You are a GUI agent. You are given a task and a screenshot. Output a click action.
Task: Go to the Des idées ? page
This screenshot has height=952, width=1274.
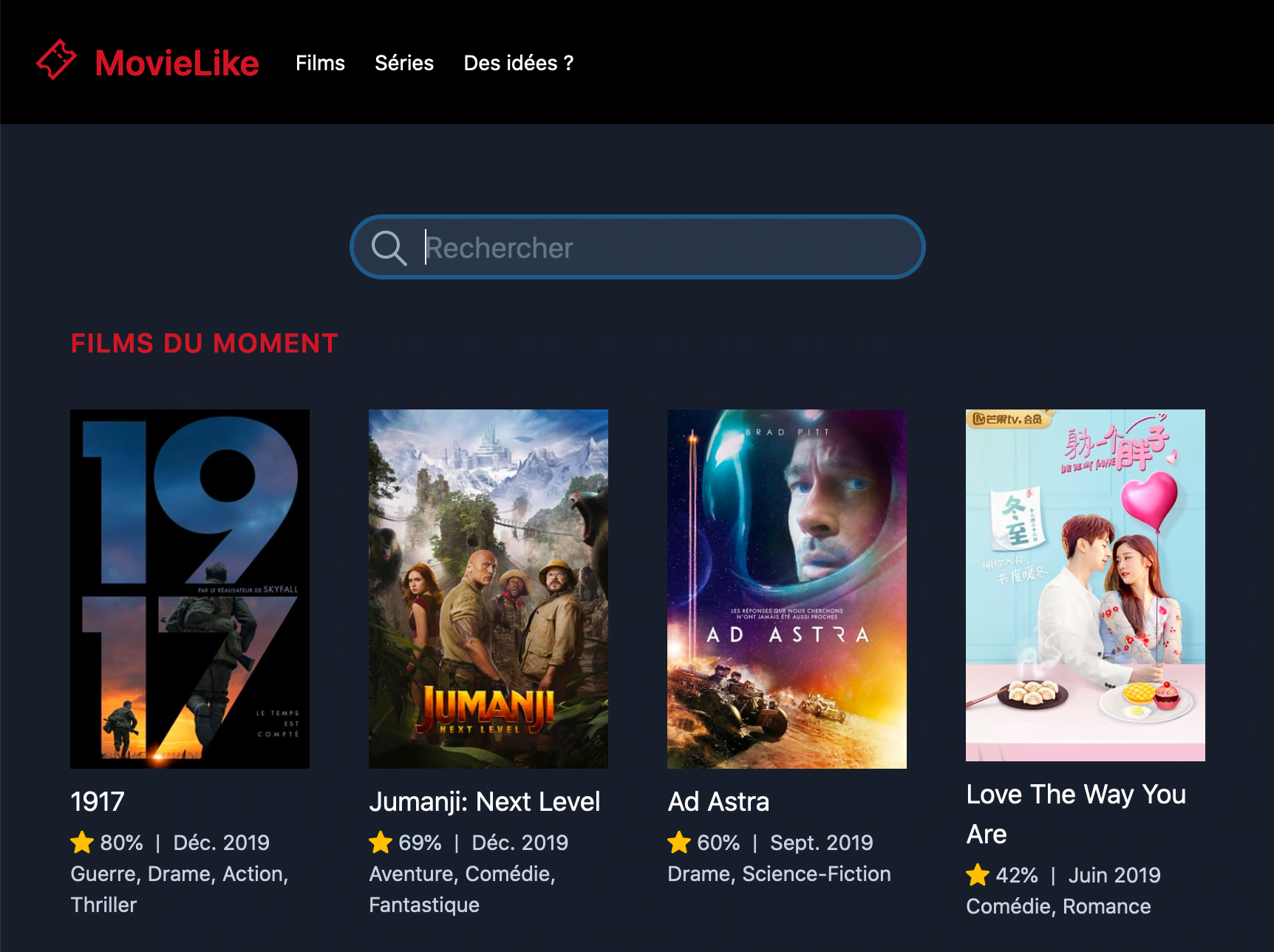[x=519, y=63]
